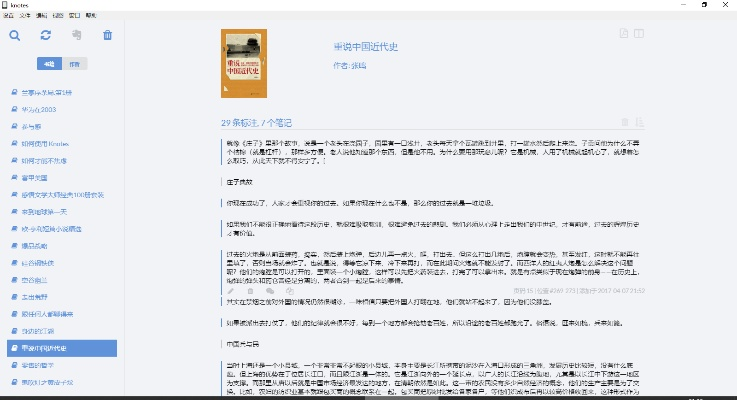Image resolution: width=737 pixels, height=400 pixels.
Task: Click the 重说中国近代史 book cover thumbnail
Action: (x=243, y=63)
